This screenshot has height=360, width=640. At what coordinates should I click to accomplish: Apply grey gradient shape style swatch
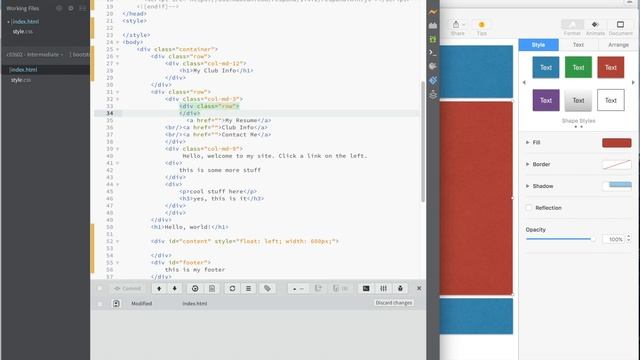coord(578,100)
